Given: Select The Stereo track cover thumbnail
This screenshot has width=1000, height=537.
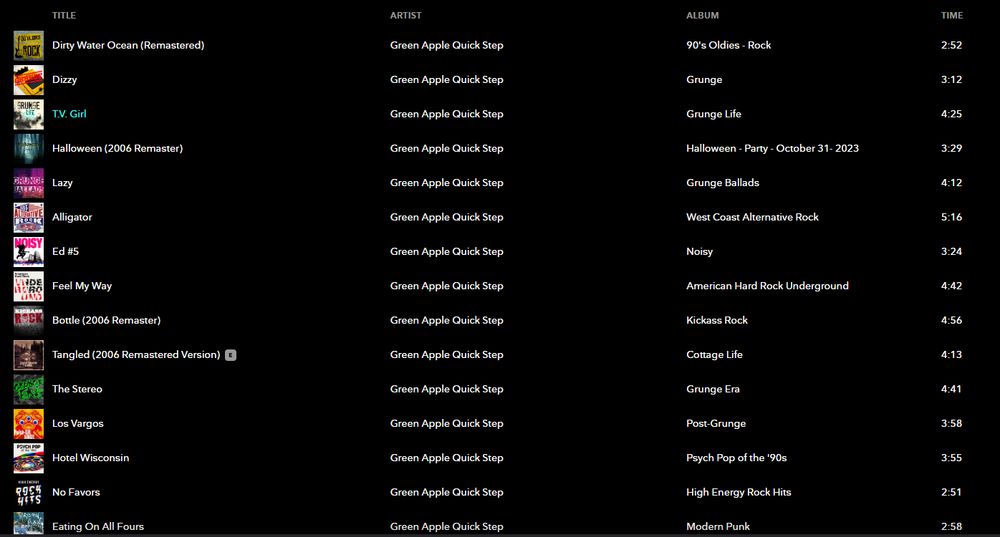Looking at the screenshot, I should click(29, 390).
